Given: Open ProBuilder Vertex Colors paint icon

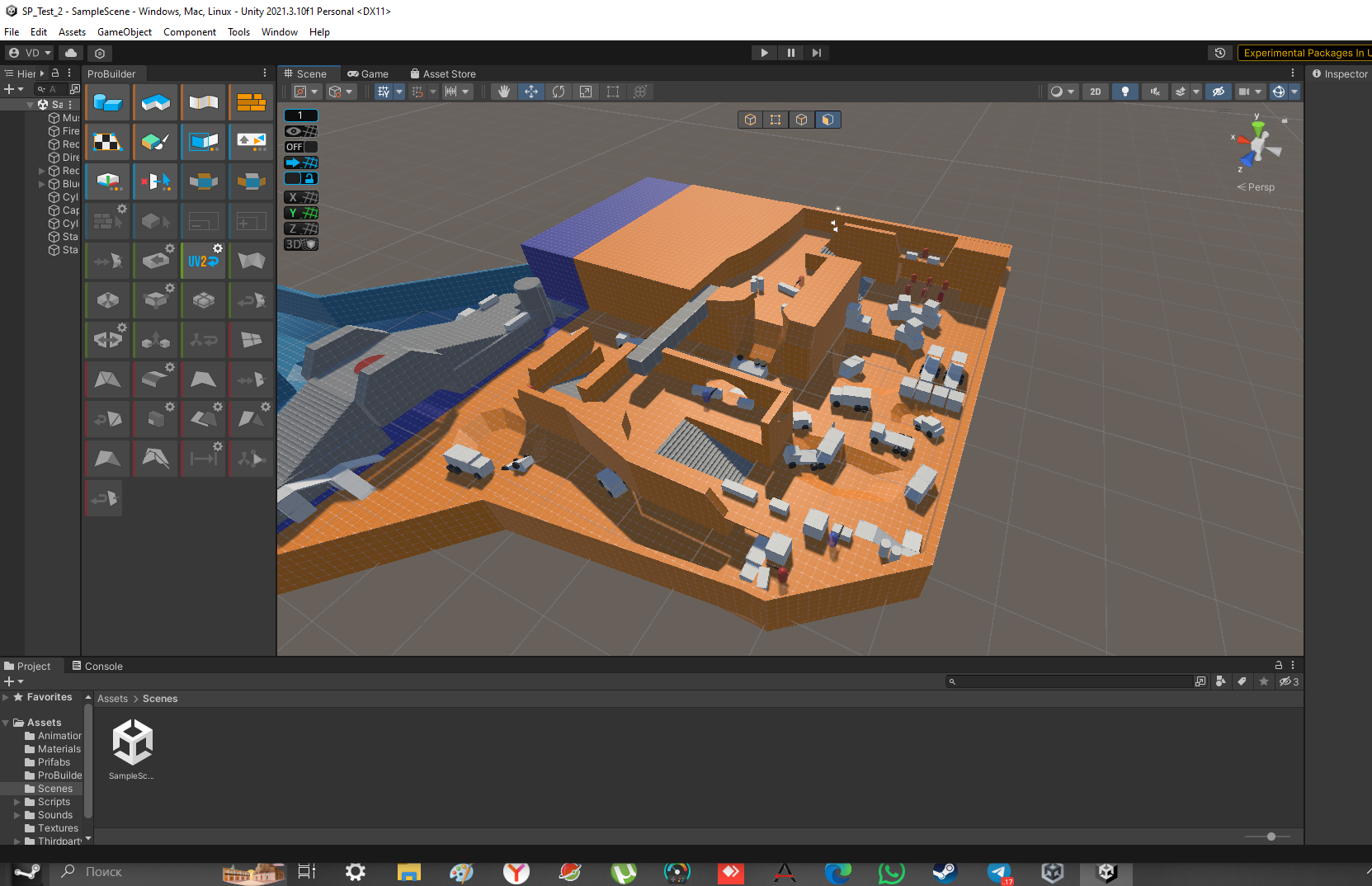Looking at the screenshot, I should click(x=155, y=142).
